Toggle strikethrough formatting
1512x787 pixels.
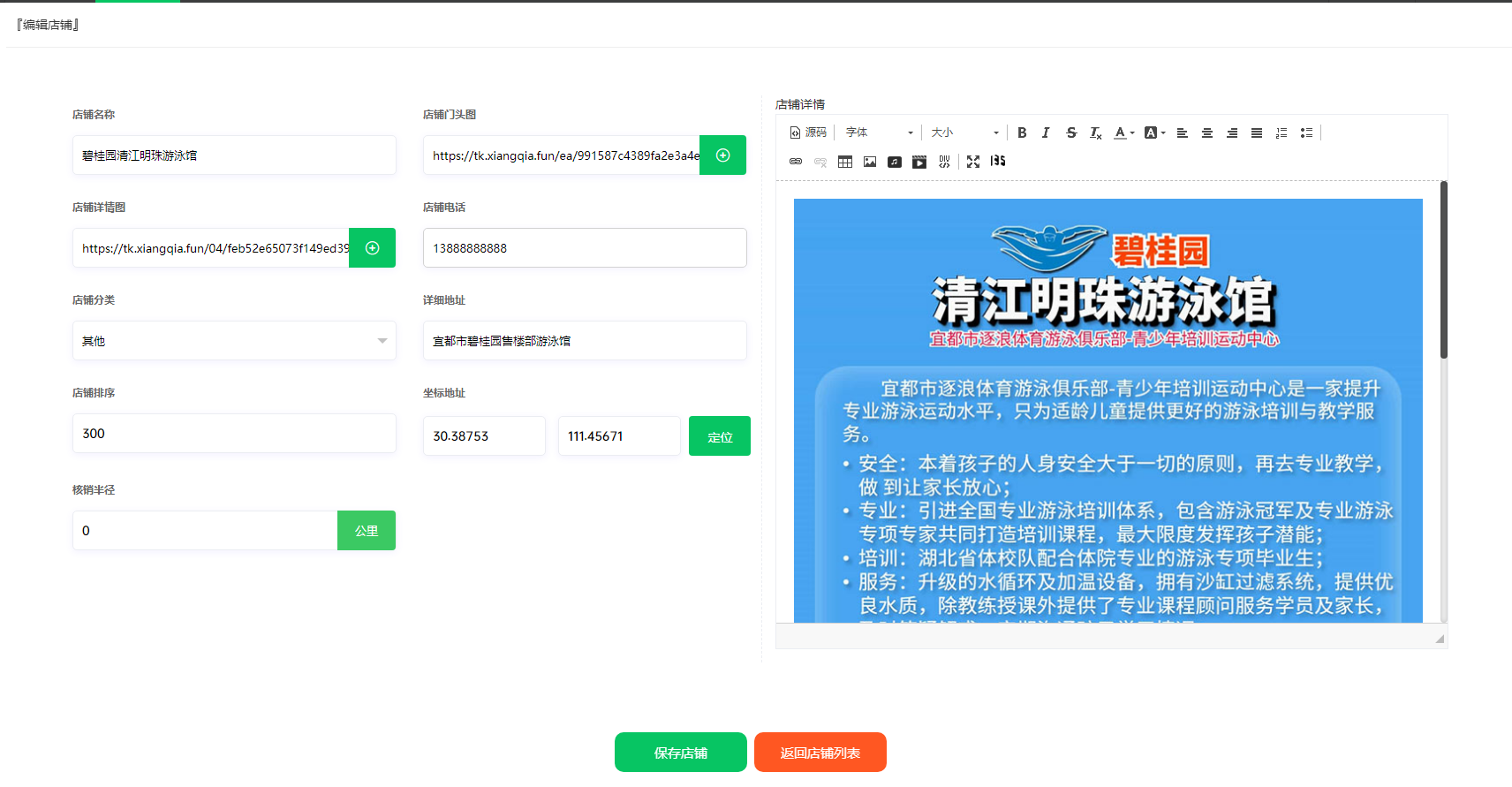pos(1071,132)
